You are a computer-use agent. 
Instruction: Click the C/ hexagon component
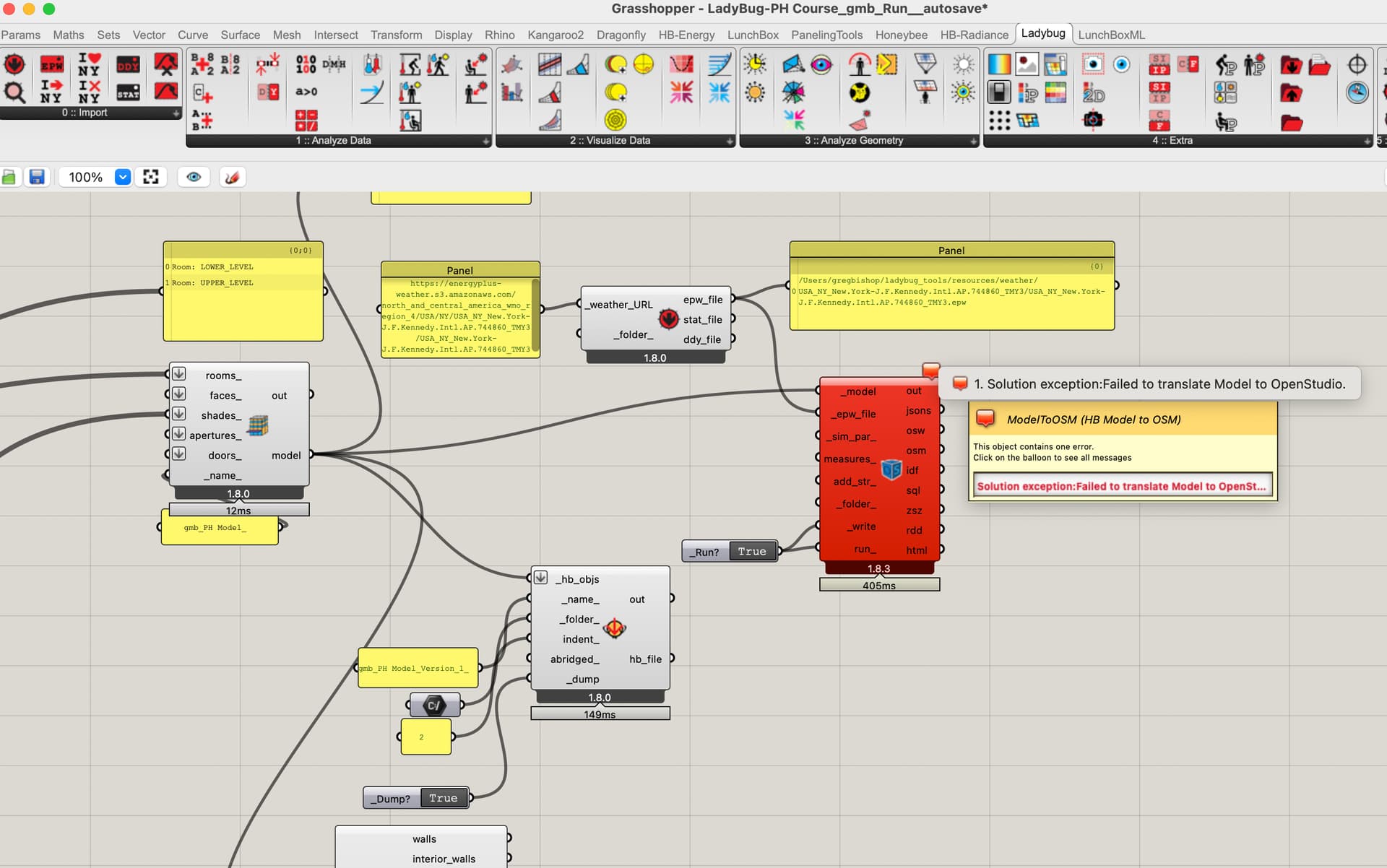[x=434, y=705]
